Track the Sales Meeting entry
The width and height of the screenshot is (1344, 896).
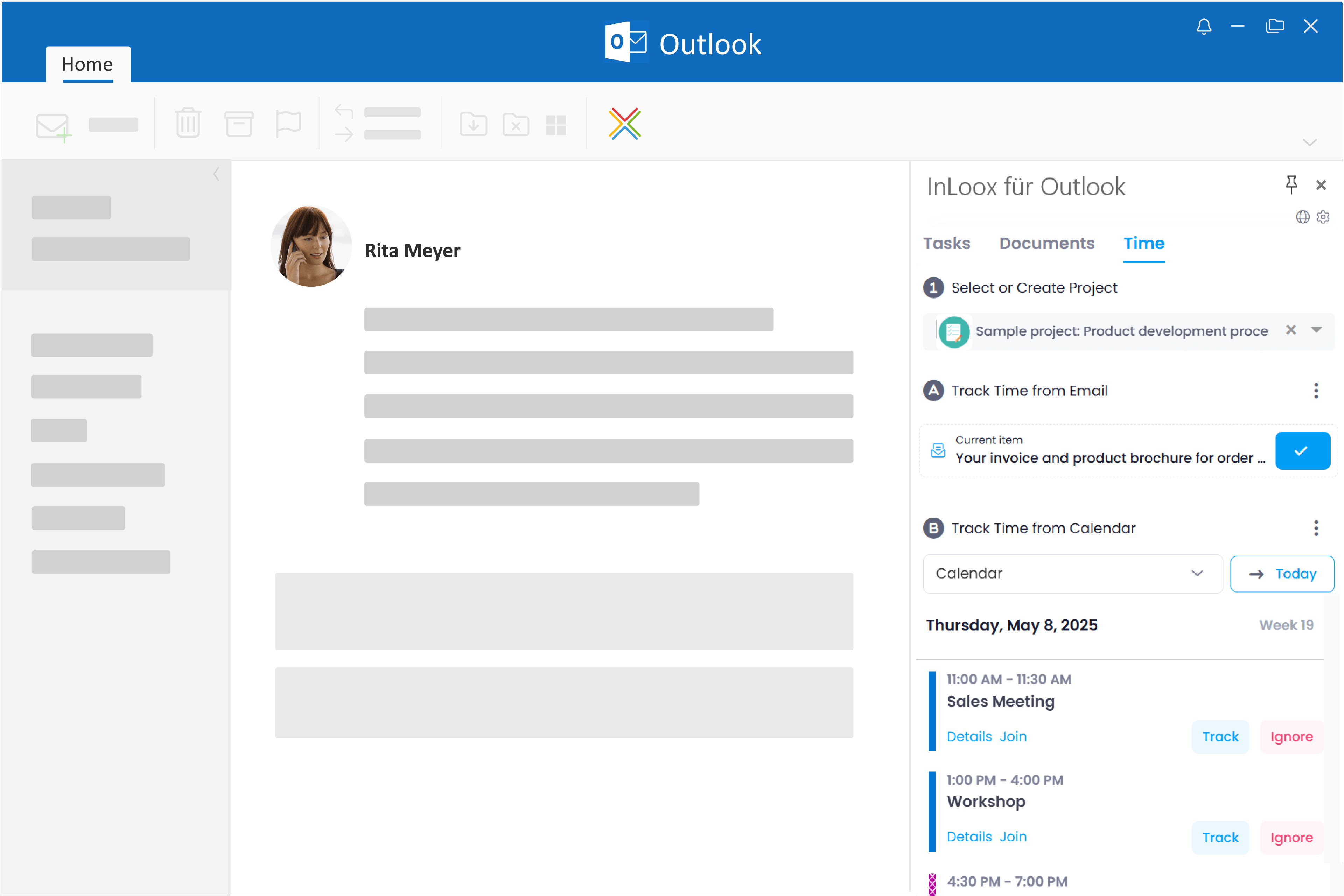pyautogui.click(x=1220, y=736)
